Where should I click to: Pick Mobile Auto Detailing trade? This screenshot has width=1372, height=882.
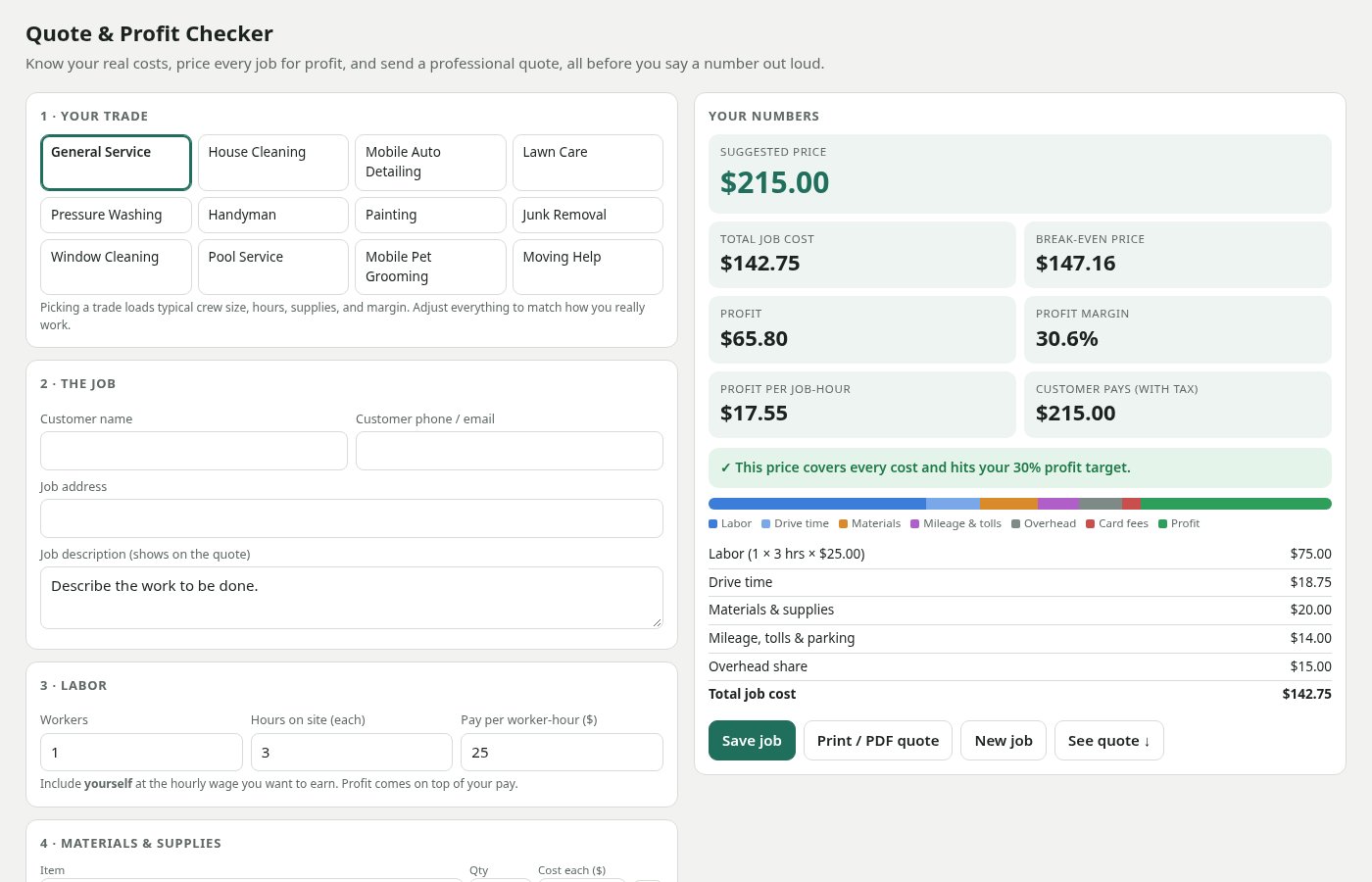tap(430, 163)
